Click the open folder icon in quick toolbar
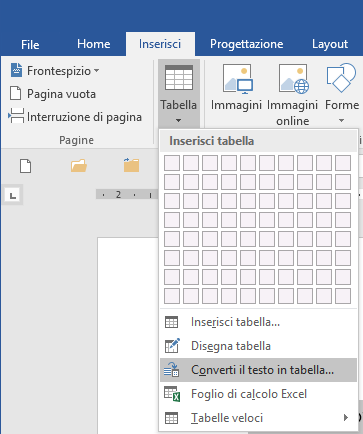 click(79, 166)
